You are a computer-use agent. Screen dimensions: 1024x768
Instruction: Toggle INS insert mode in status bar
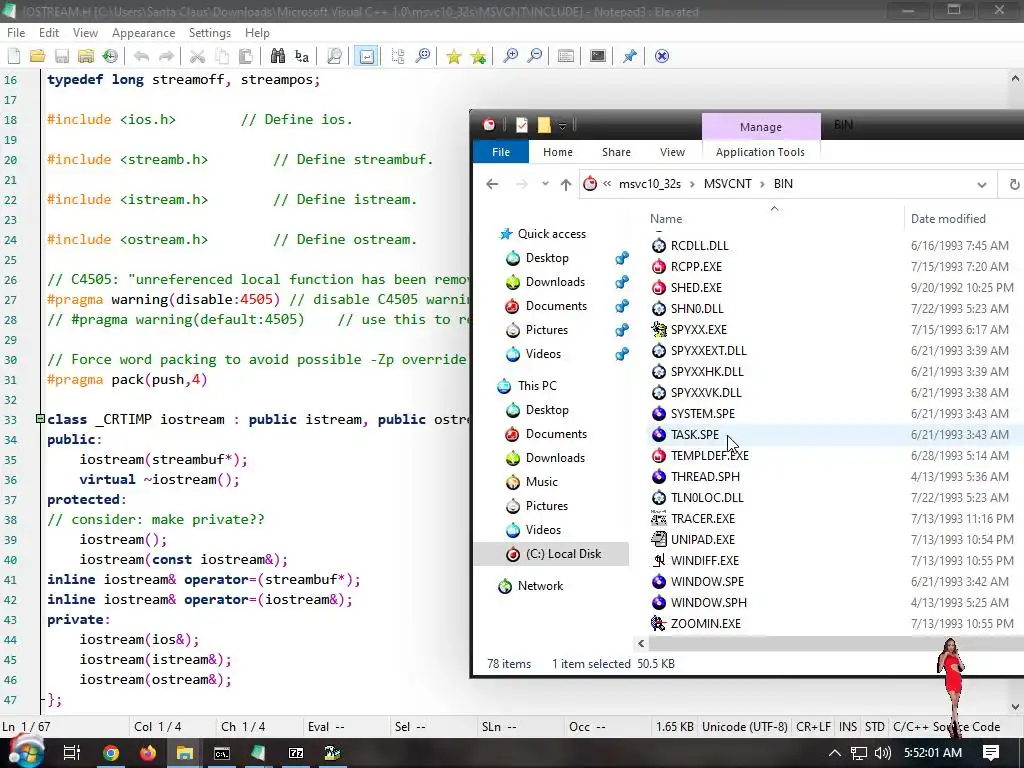point(848,727)
